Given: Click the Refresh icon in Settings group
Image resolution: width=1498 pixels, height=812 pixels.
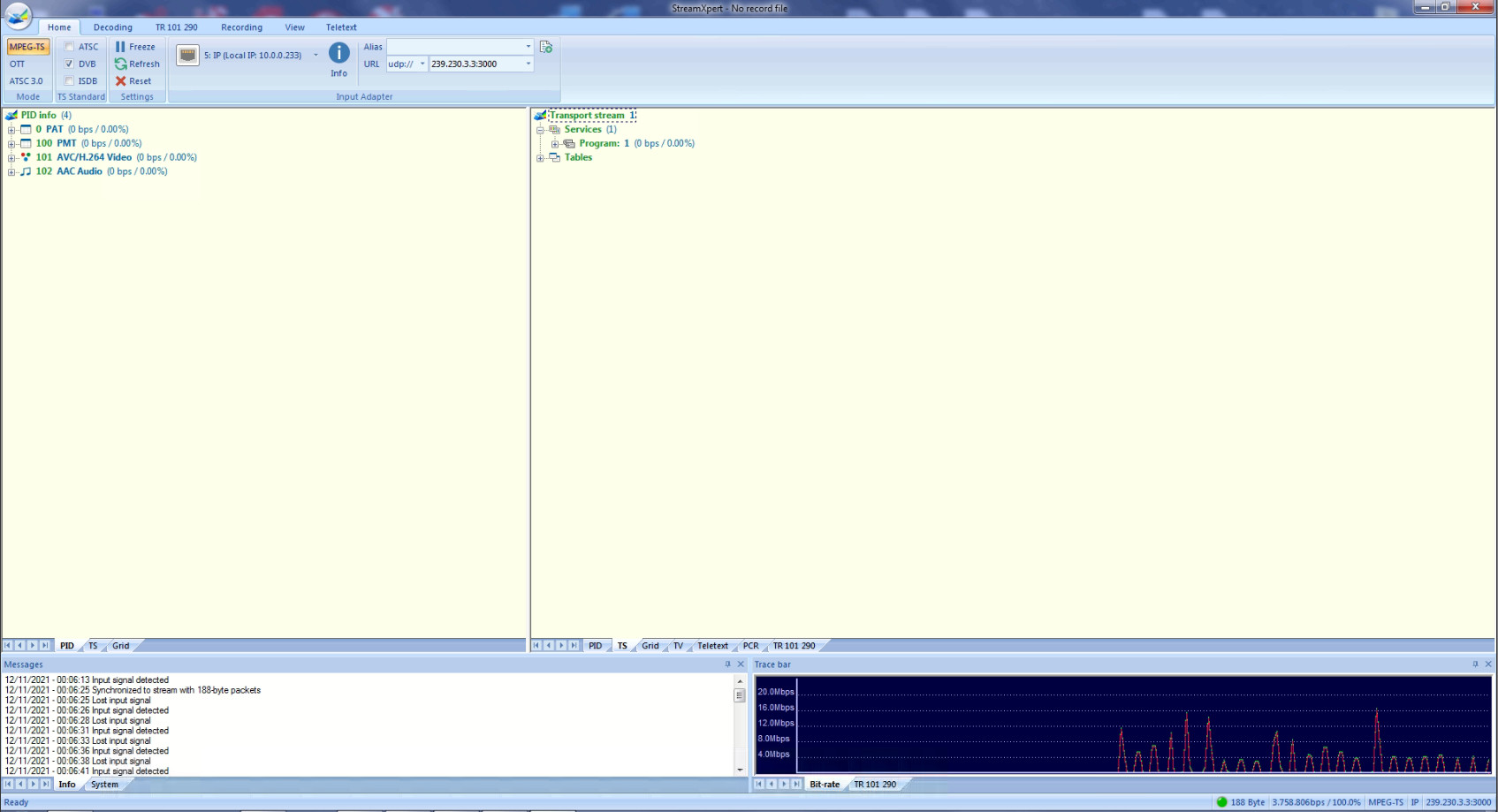Looking at the screenshot, I should [x=120, y=64].
